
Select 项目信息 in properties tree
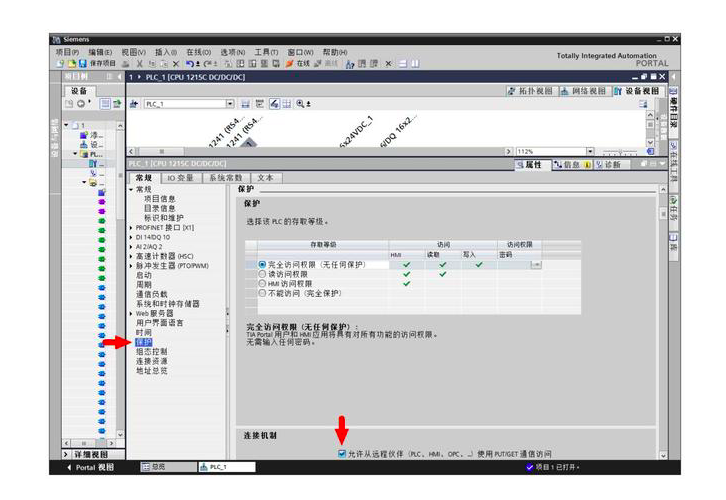point(160,199)
